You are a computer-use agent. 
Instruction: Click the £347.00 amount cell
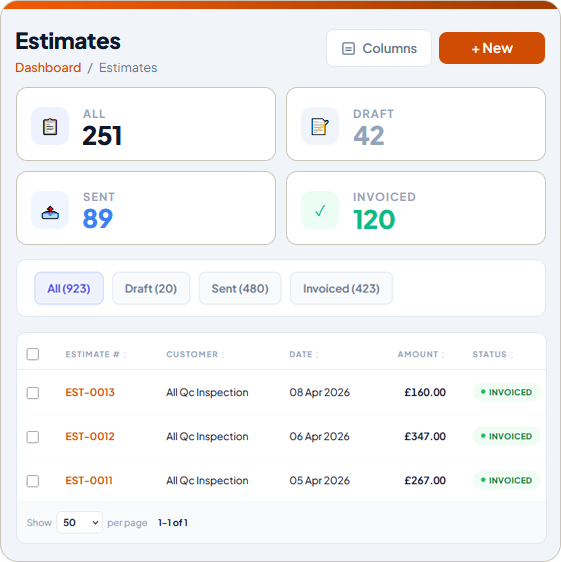click(425, 437)
